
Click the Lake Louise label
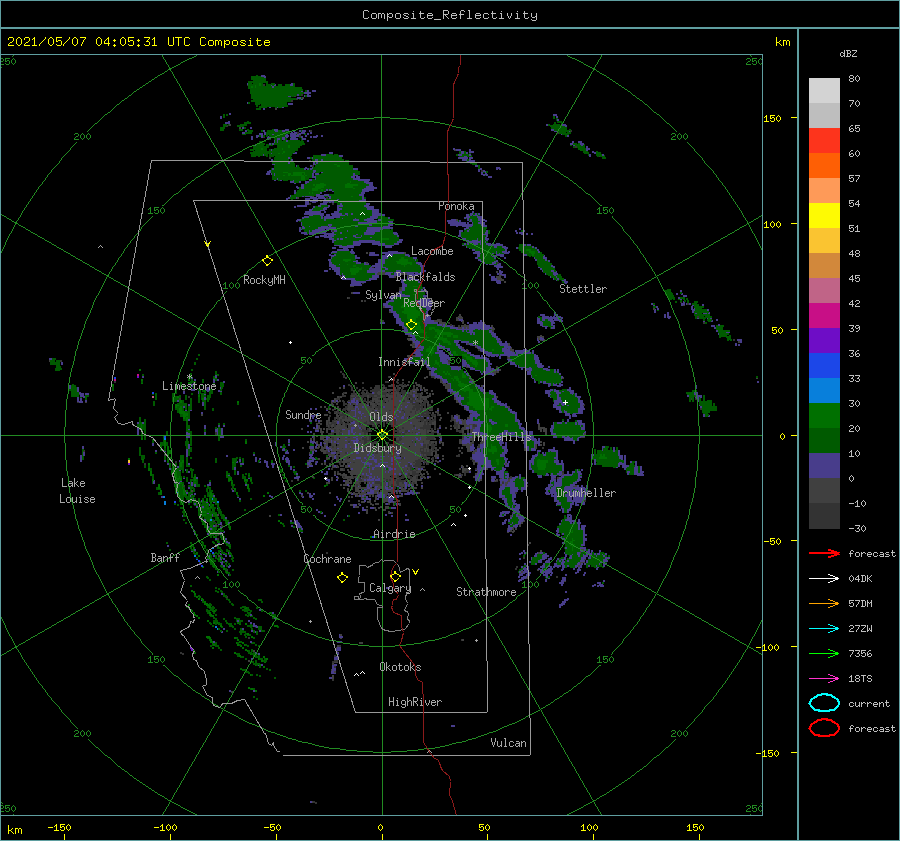click(x=77, y=491)
